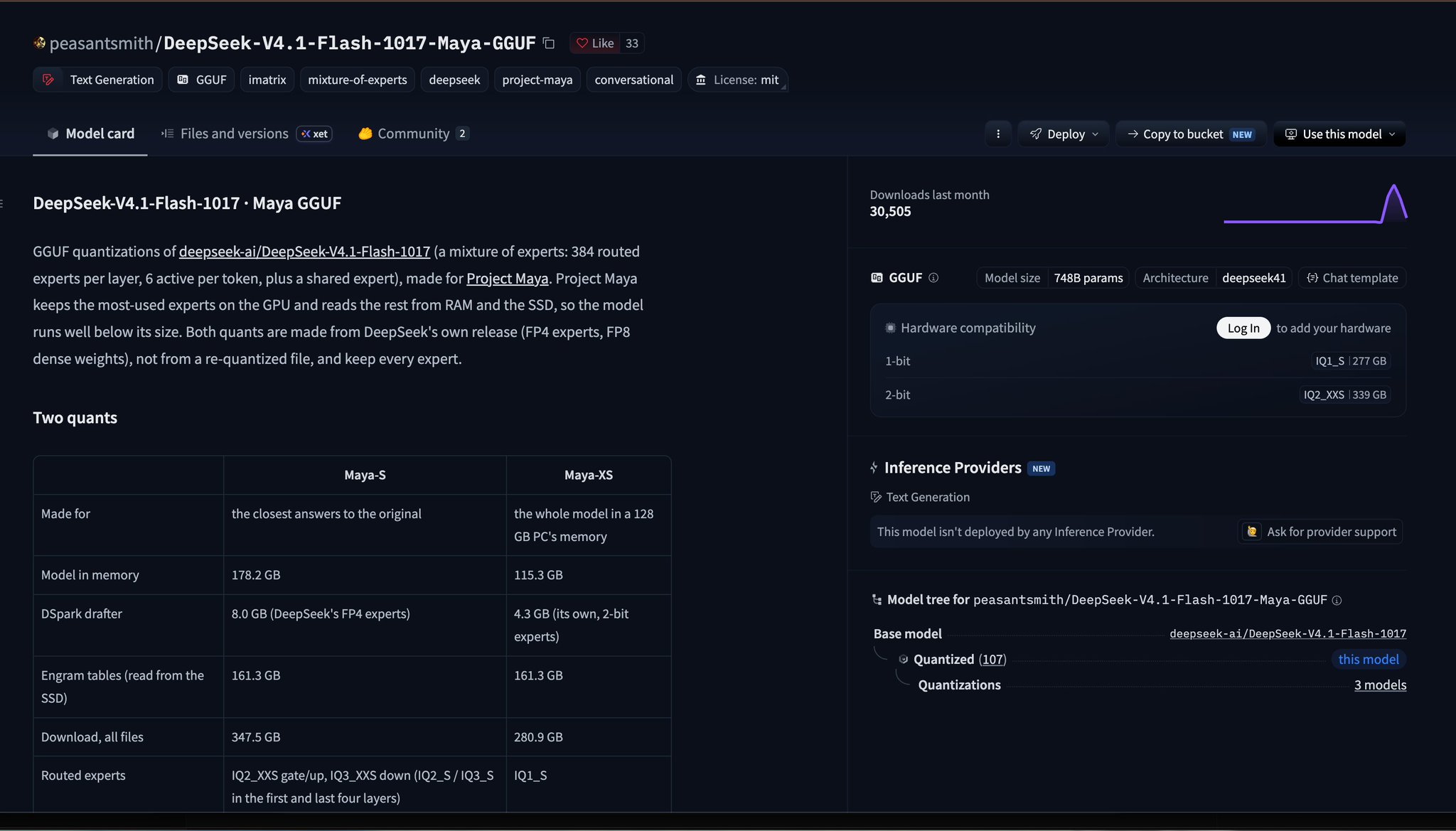The height and width of the screenshot is (831, 1456).
Task: Open the table-of-contents toggle at left edge
Action: pyautogui.click(x=2, y=203)
